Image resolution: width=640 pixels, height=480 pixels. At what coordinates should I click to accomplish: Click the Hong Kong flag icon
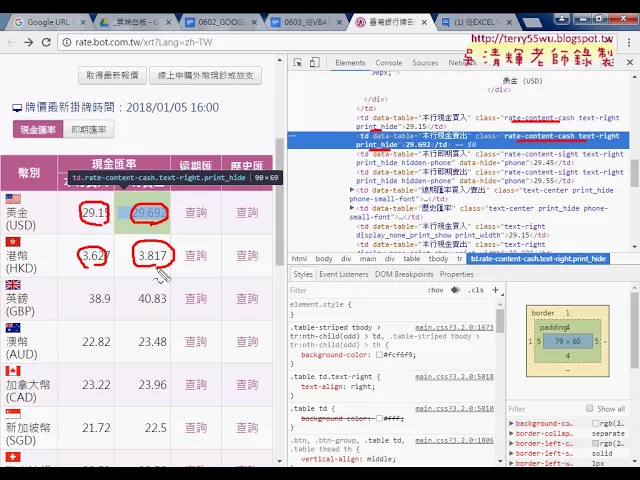pyautogui.click(x=13, y=242)
